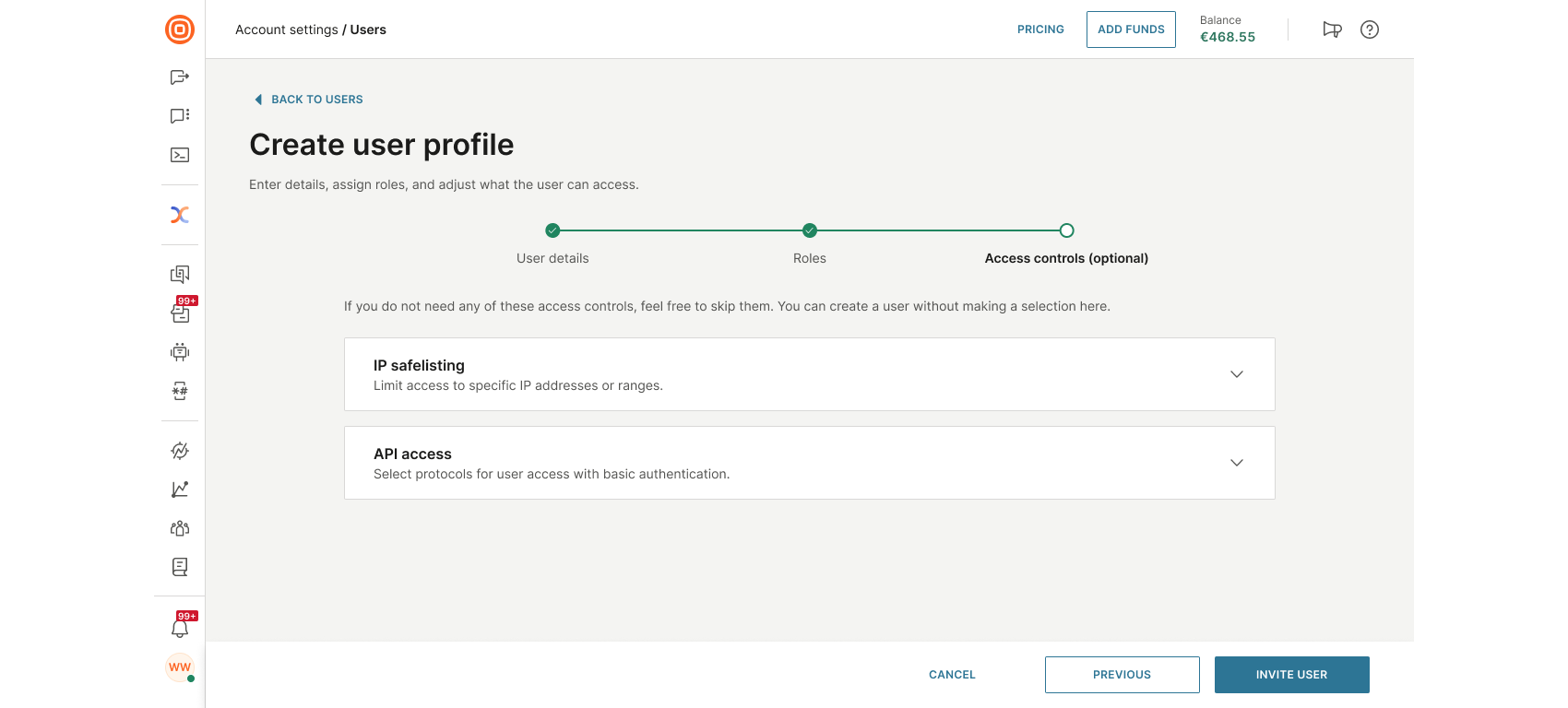
Task: Expand the IP safelisting section chevron
Action: click(1237, 374)
